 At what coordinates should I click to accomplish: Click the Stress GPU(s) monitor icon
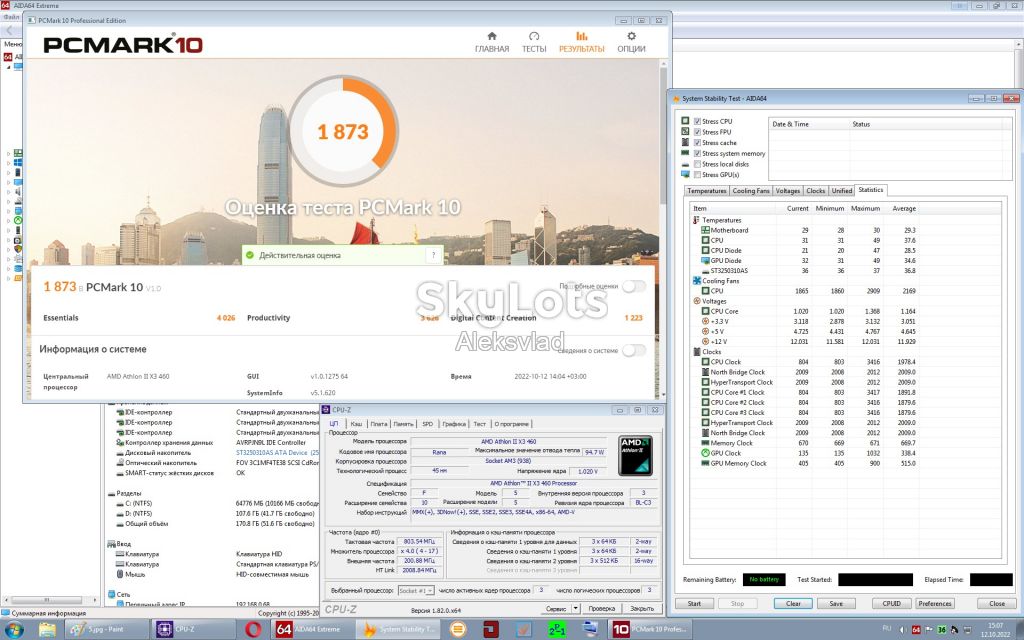click(x=685, y=174)
